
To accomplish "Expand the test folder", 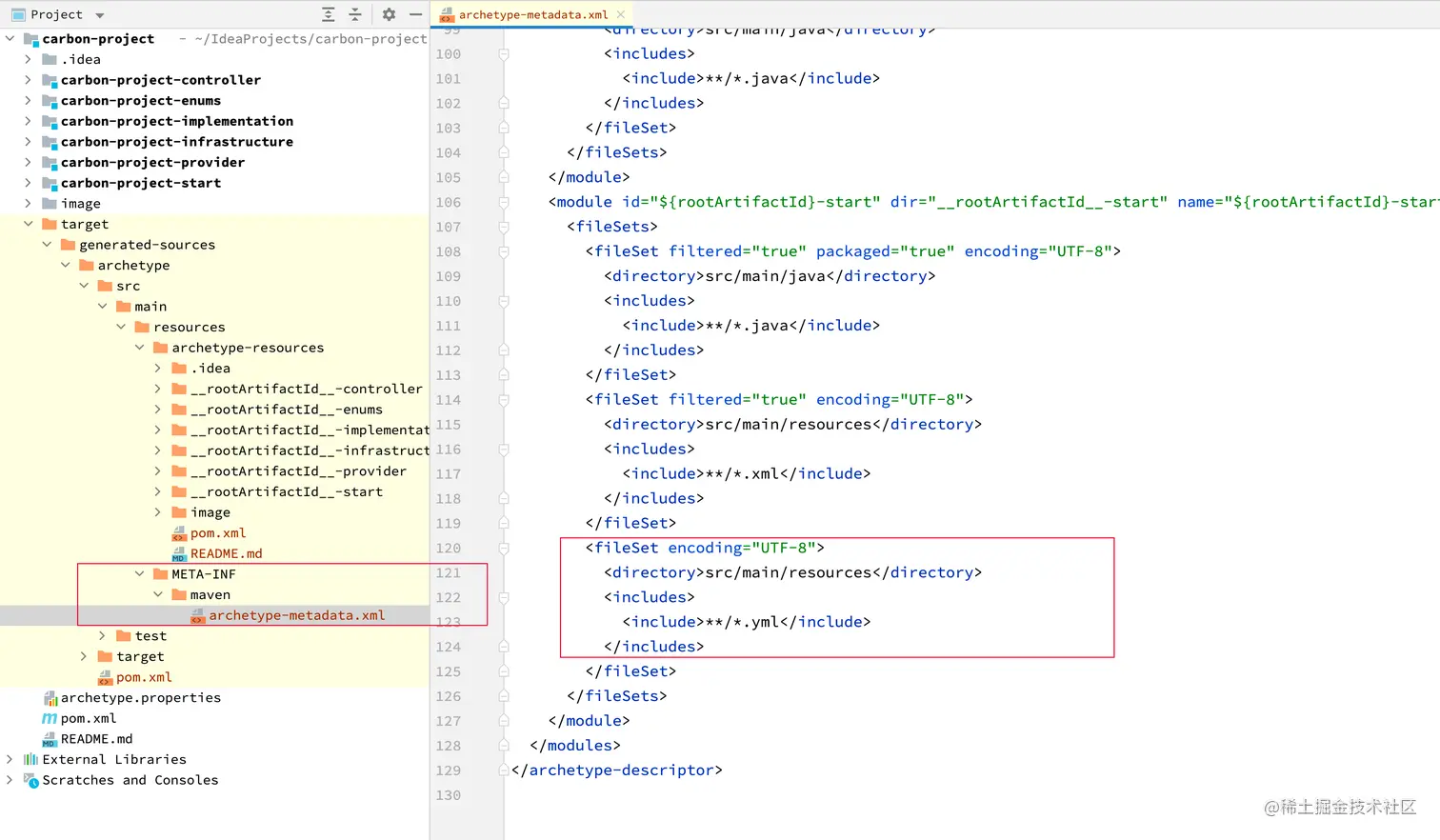I will coord(102,636).
